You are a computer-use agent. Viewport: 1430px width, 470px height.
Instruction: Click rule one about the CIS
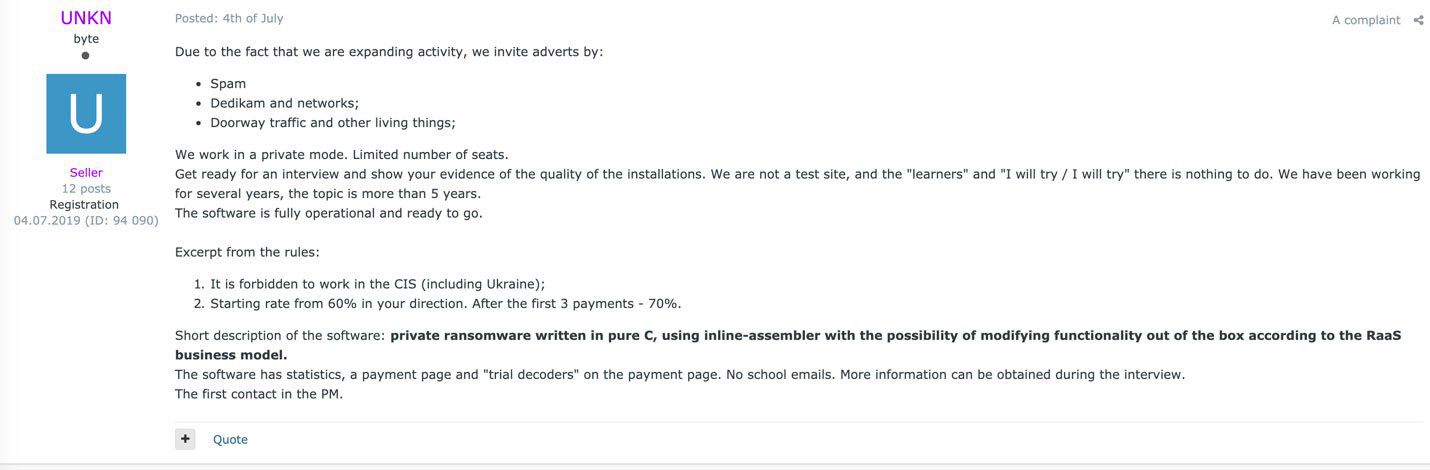click(377, 284)
